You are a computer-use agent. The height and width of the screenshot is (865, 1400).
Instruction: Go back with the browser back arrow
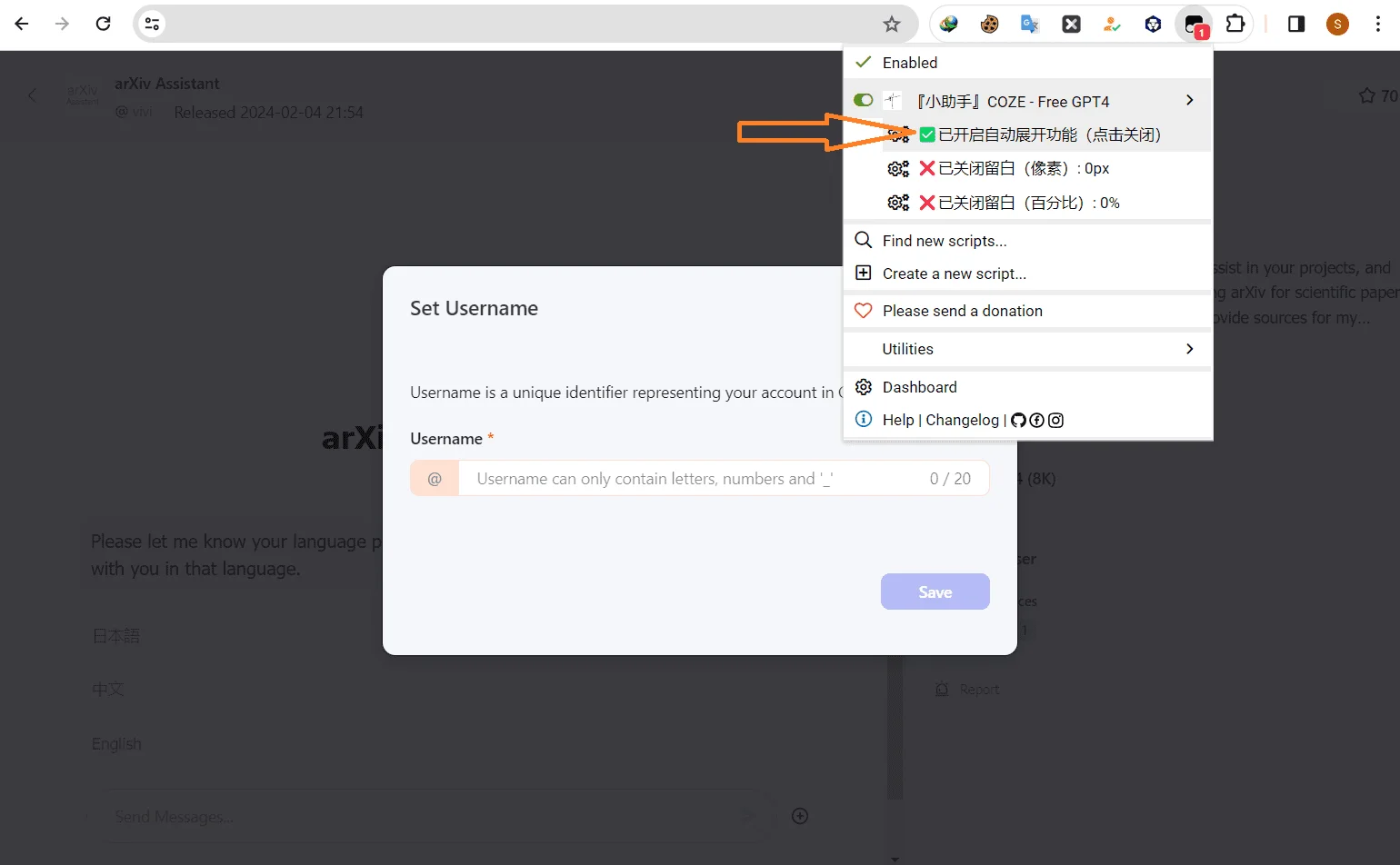[22, 24]
